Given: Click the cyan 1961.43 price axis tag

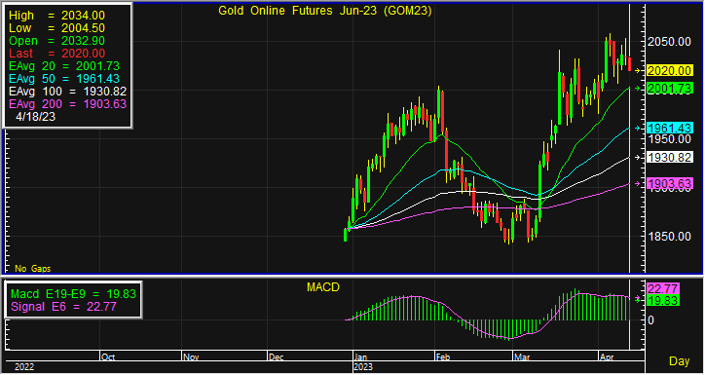Looking at the screenshot, I should pyautogui.click(x=669, y=128).
